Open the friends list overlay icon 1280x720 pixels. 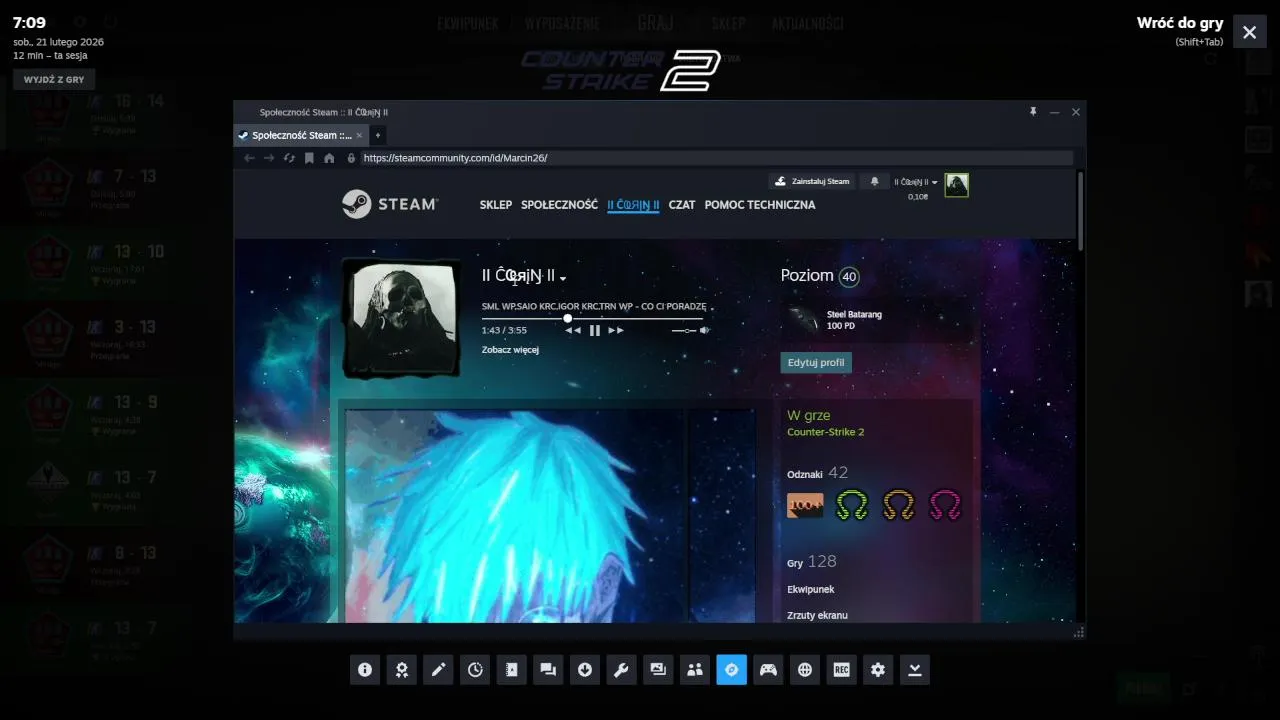pos(695,670)
